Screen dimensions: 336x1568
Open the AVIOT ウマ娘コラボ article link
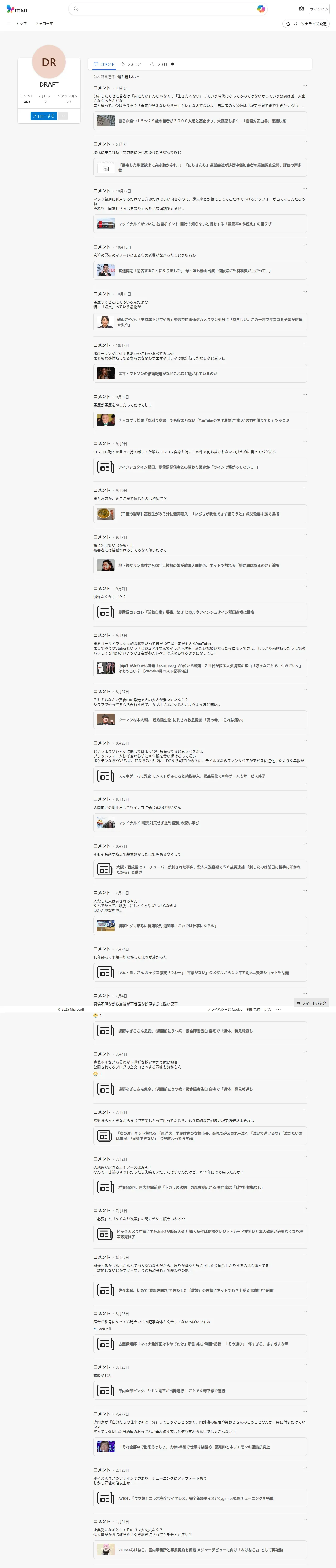200,1498
